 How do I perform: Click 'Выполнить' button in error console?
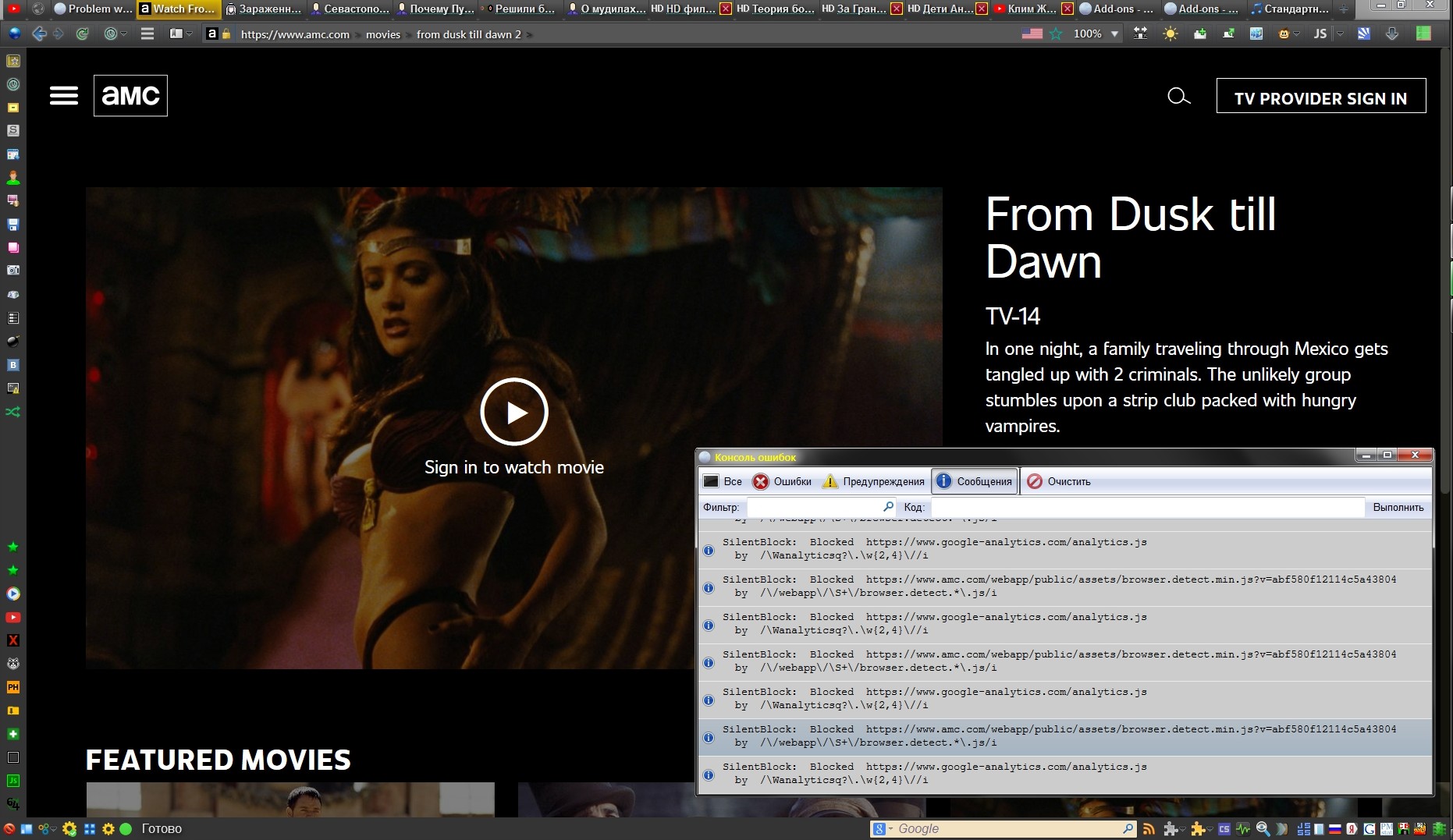[1398, 507]
